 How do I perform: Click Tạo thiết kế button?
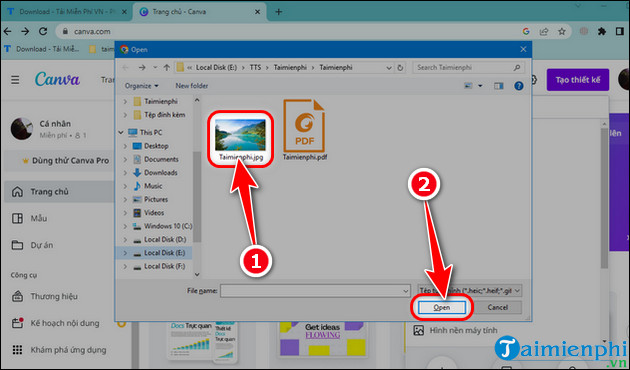[578, 80]
